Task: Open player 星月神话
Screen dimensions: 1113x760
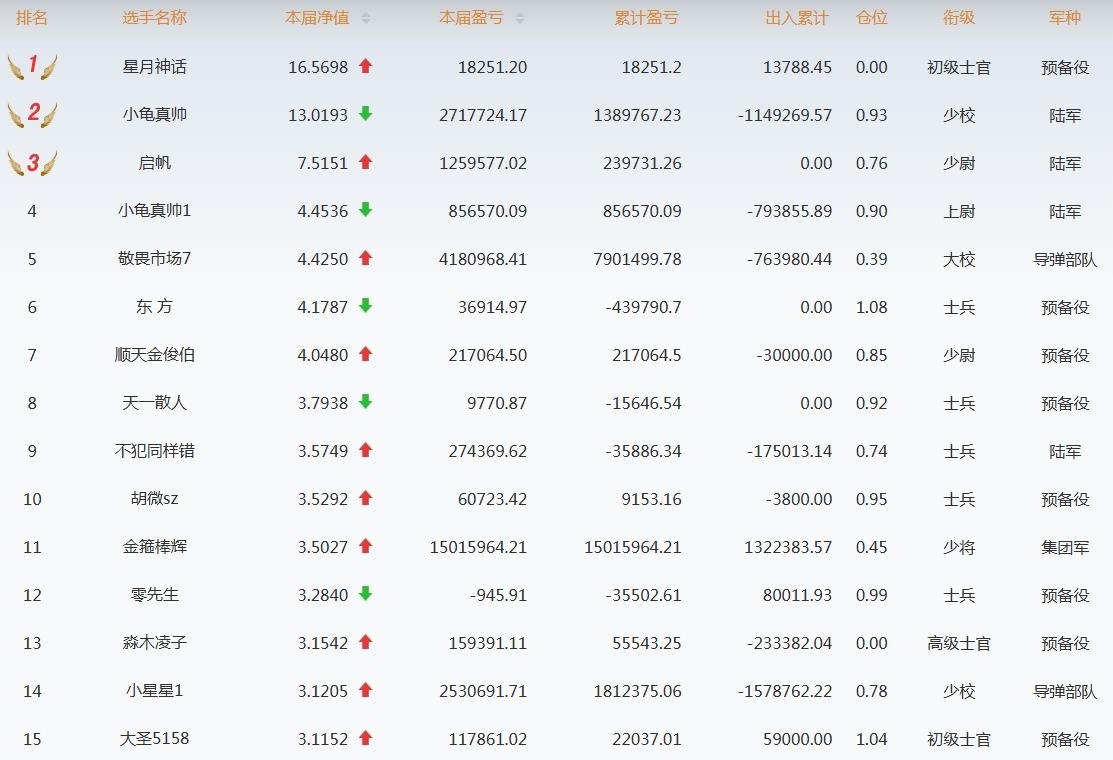Action: [x=154, y=67]
